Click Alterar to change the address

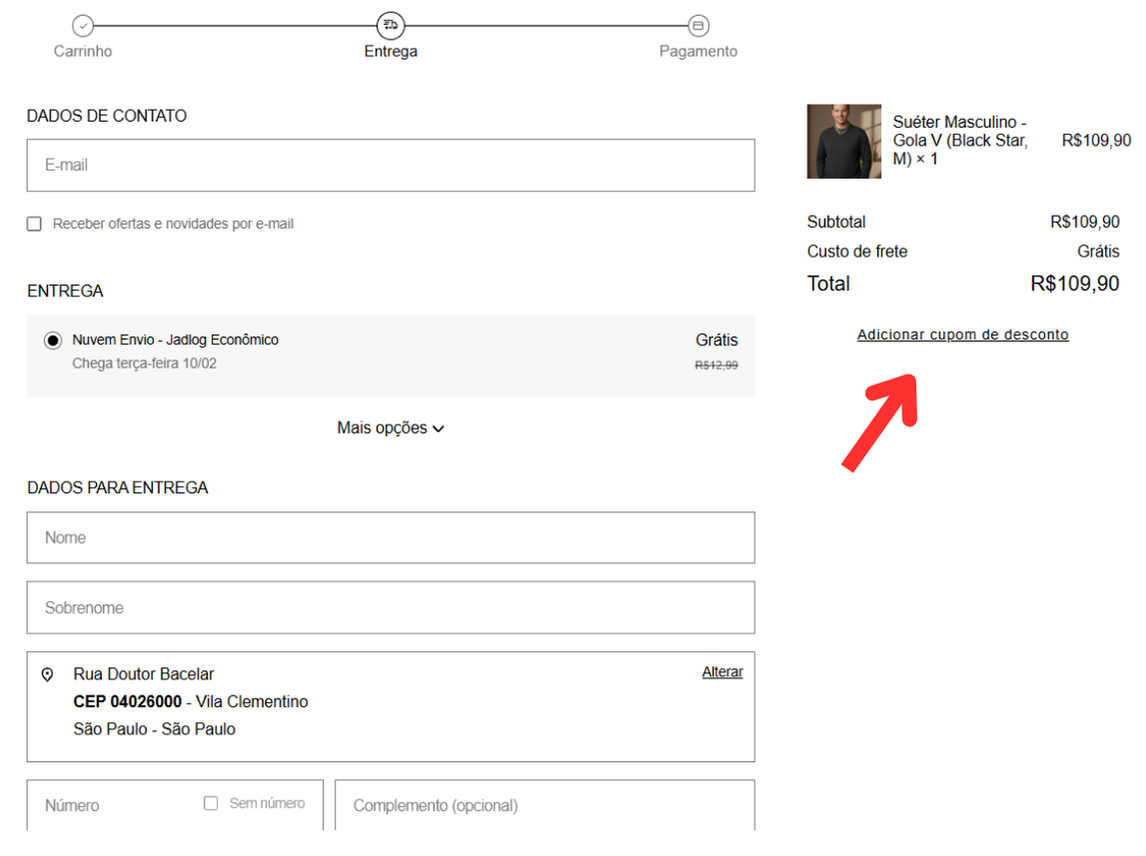(x=722, y=672)
